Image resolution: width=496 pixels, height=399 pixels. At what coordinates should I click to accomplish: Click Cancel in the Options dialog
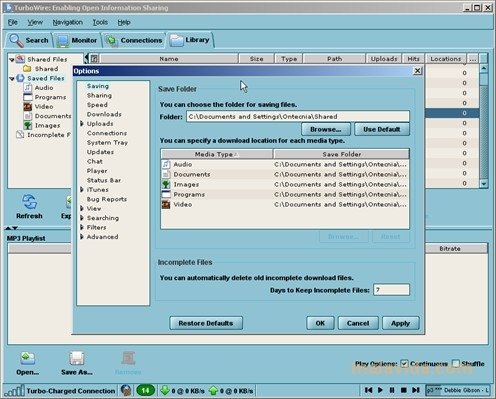[x=358, y=323]
